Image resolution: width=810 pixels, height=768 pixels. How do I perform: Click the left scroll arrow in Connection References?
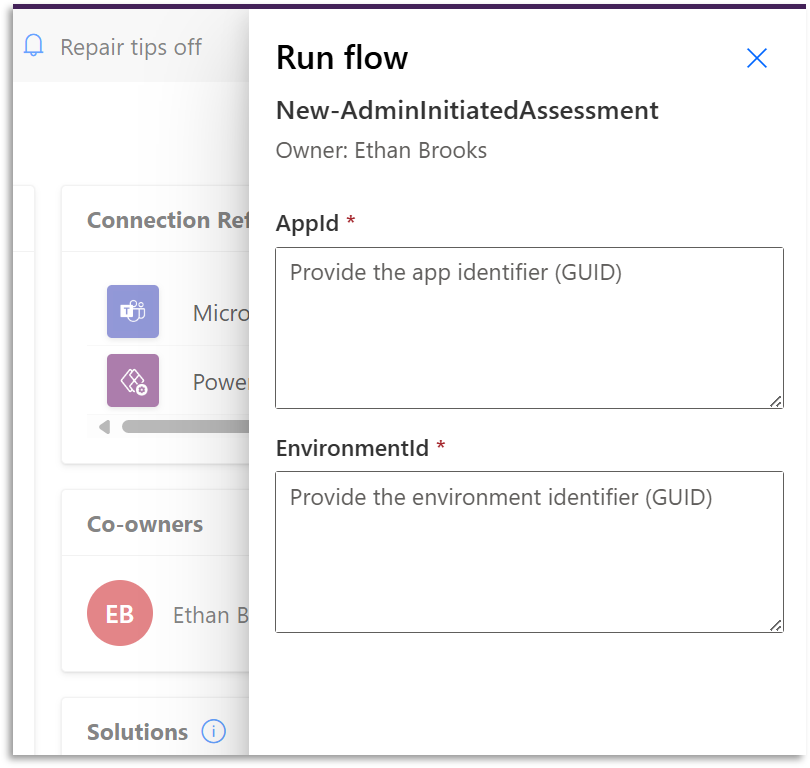point(104,427)
